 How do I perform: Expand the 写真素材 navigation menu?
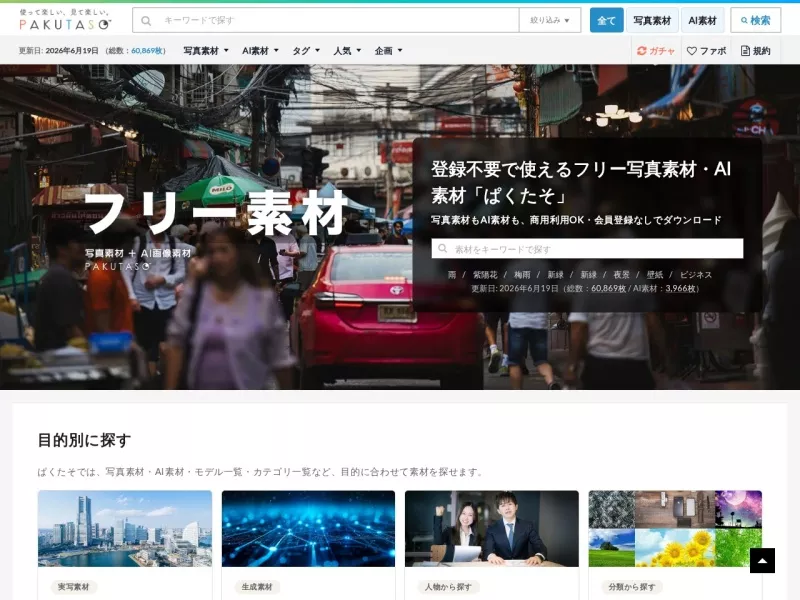tap(206, 51)
